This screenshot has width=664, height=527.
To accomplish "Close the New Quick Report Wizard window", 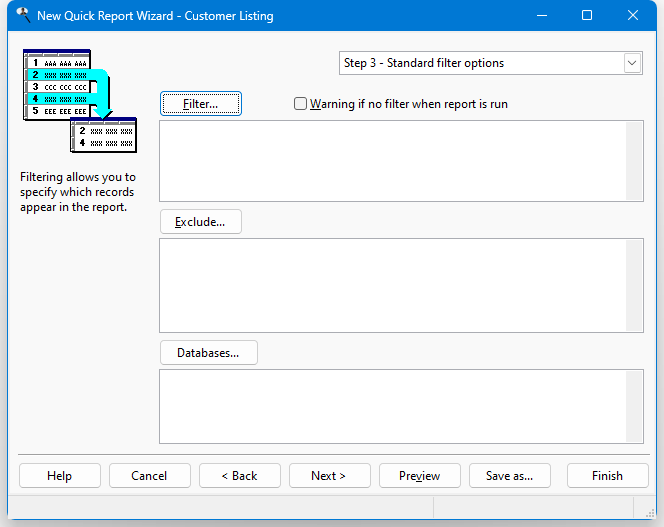I will click(633, 16).
